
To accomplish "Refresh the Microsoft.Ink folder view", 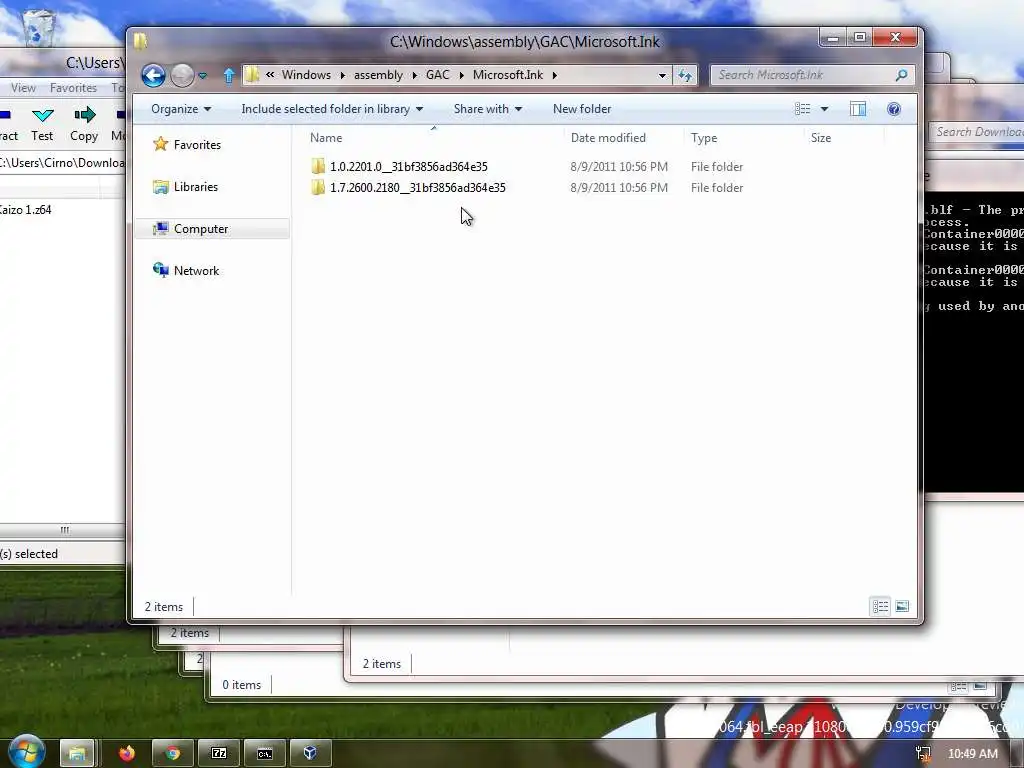I will tap(684, 75).
